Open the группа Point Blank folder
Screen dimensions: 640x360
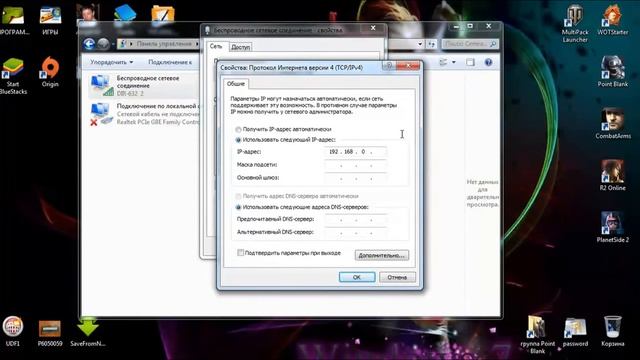pos(538,335)
